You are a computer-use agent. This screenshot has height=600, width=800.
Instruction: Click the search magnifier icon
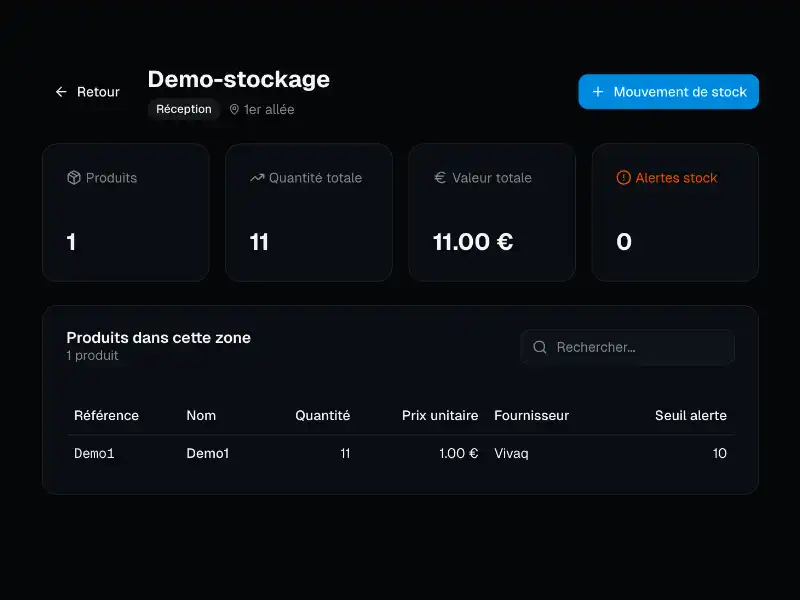pyautogui.click(x=540, y=347)
